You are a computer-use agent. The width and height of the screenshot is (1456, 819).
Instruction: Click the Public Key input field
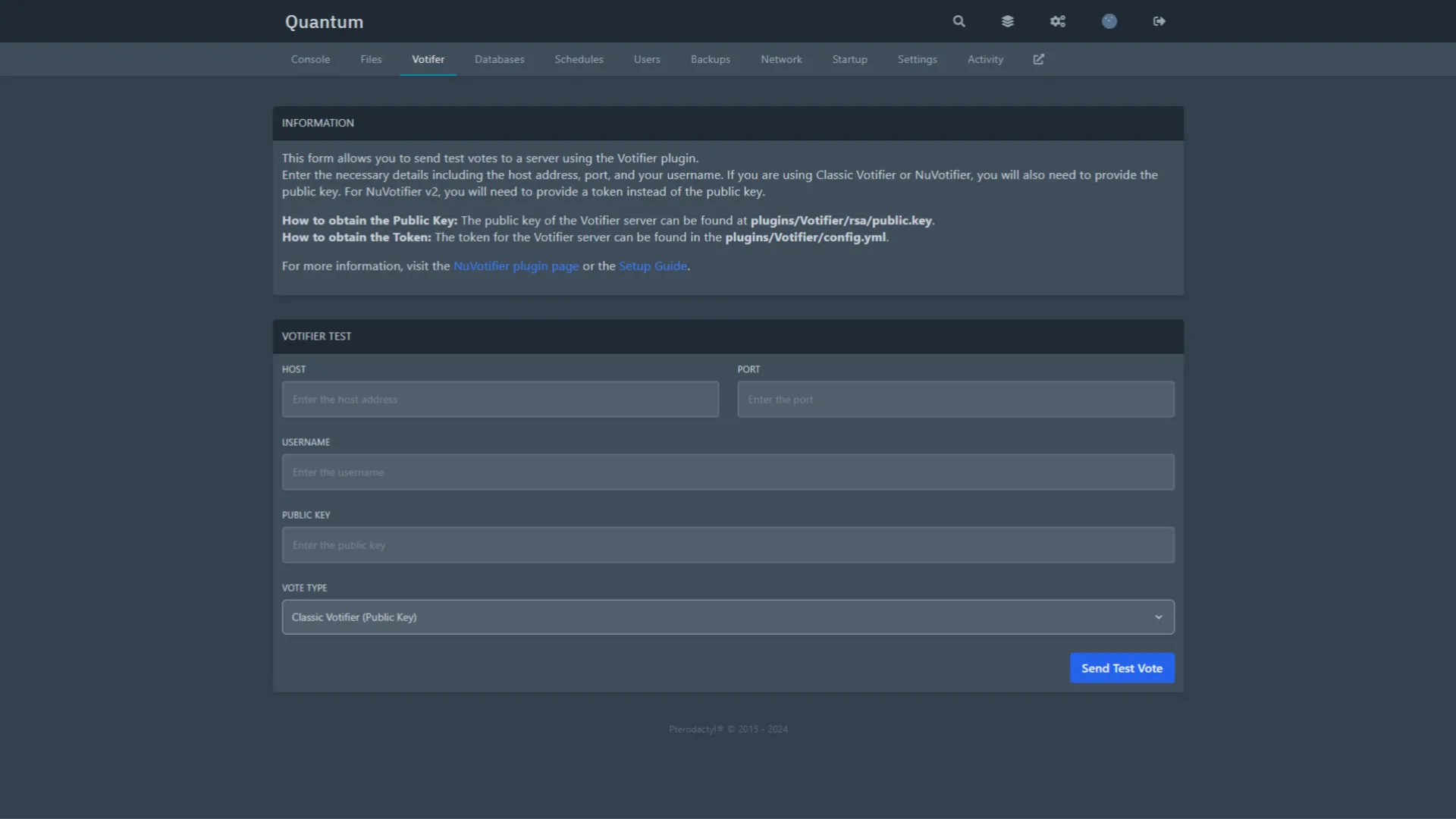click(x=728, y=545)
